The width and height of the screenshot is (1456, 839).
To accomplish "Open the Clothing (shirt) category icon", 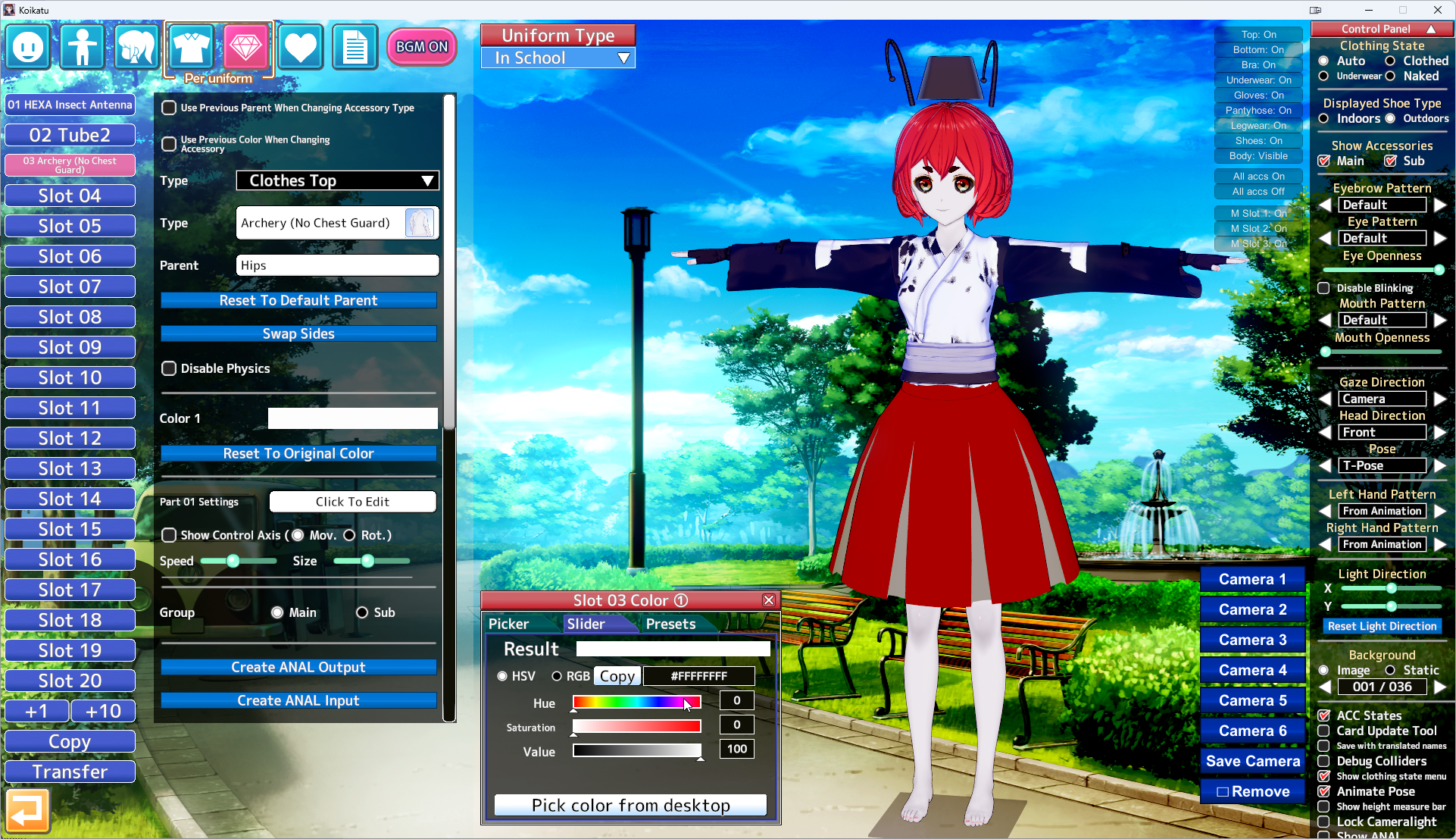I will (192, 47).
